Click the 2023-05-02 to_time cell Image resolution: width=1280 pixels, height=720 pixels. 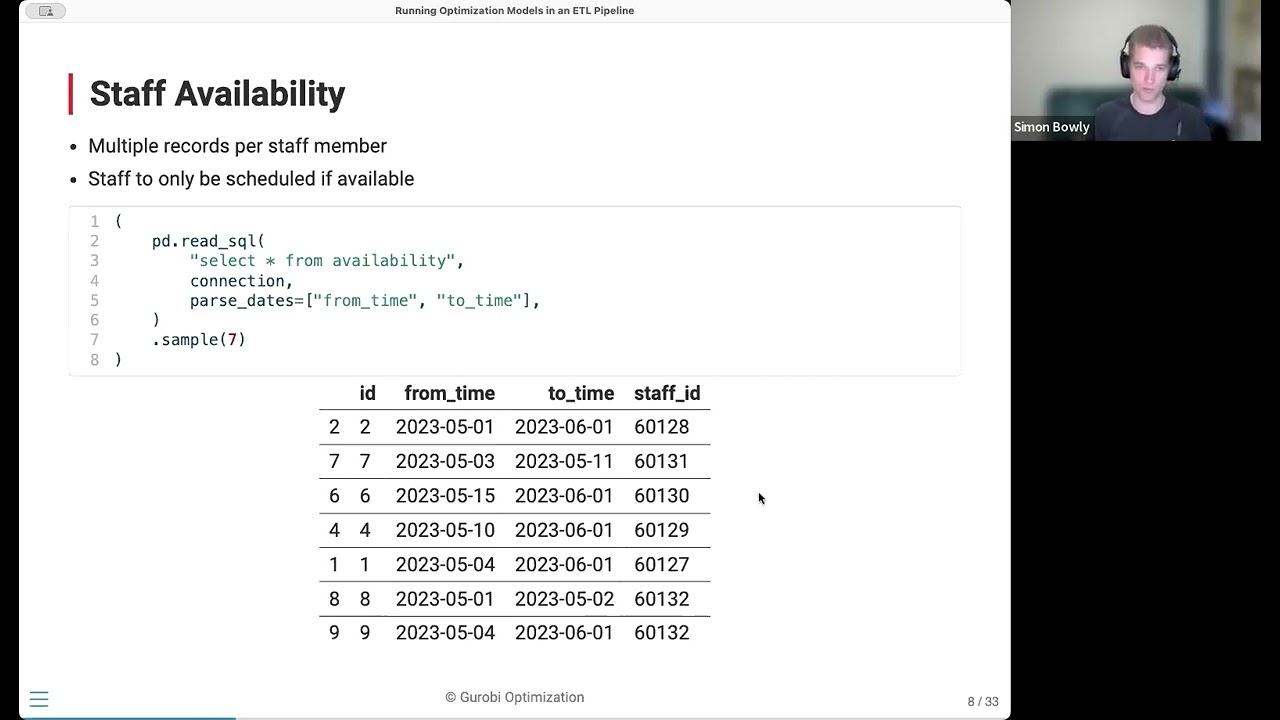click(x=564, y=599)
